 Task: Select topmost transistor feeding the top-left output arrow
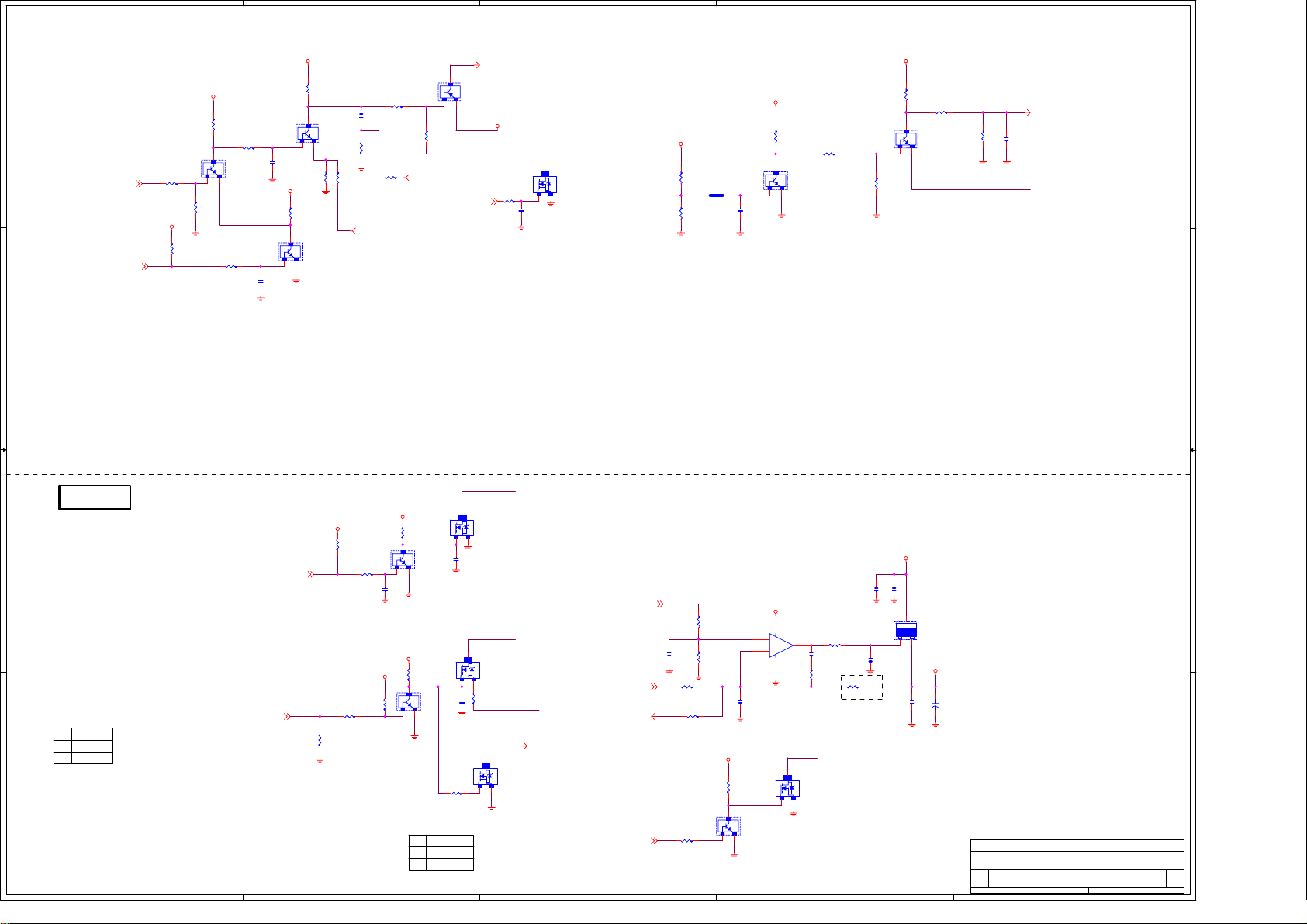tap(450, 92)
